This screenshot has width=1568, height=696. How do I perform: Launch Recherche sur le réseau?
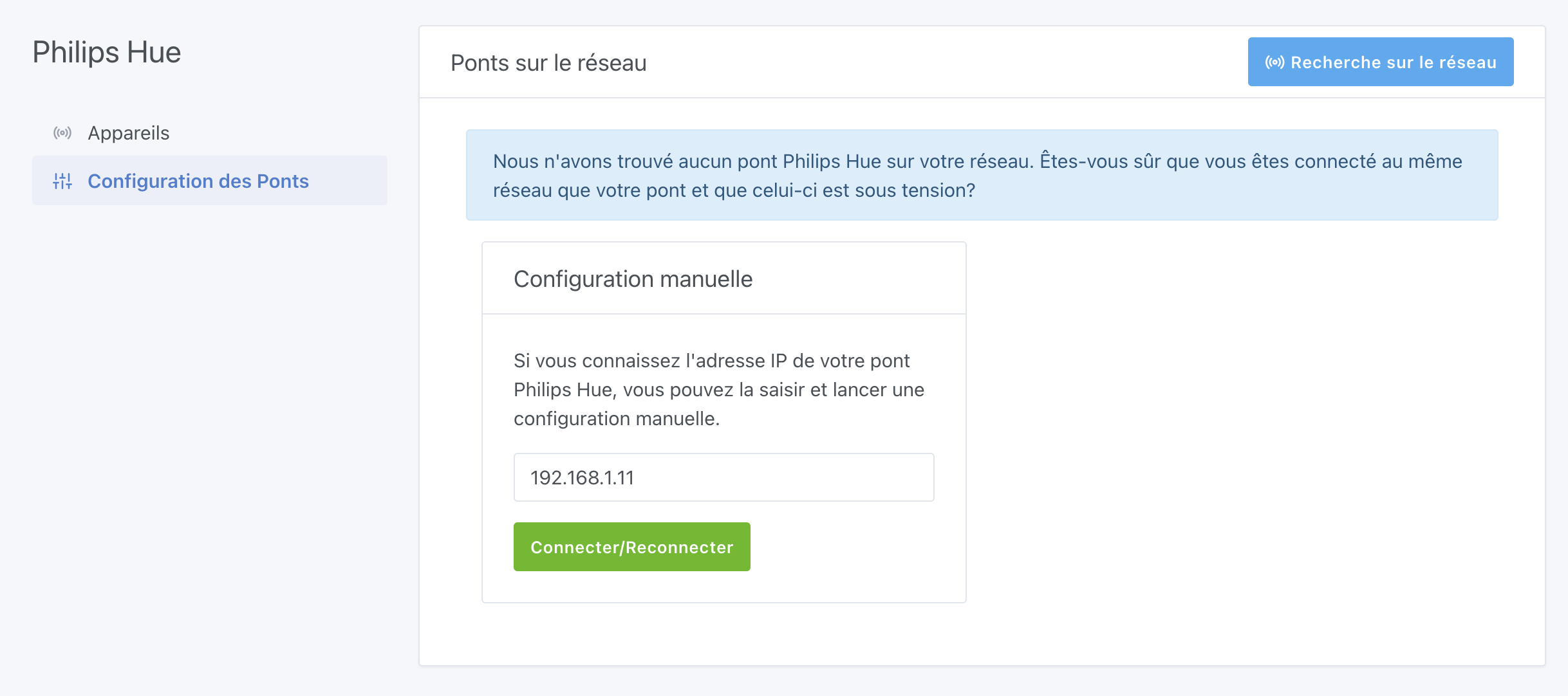click(x=1380, y=61)
